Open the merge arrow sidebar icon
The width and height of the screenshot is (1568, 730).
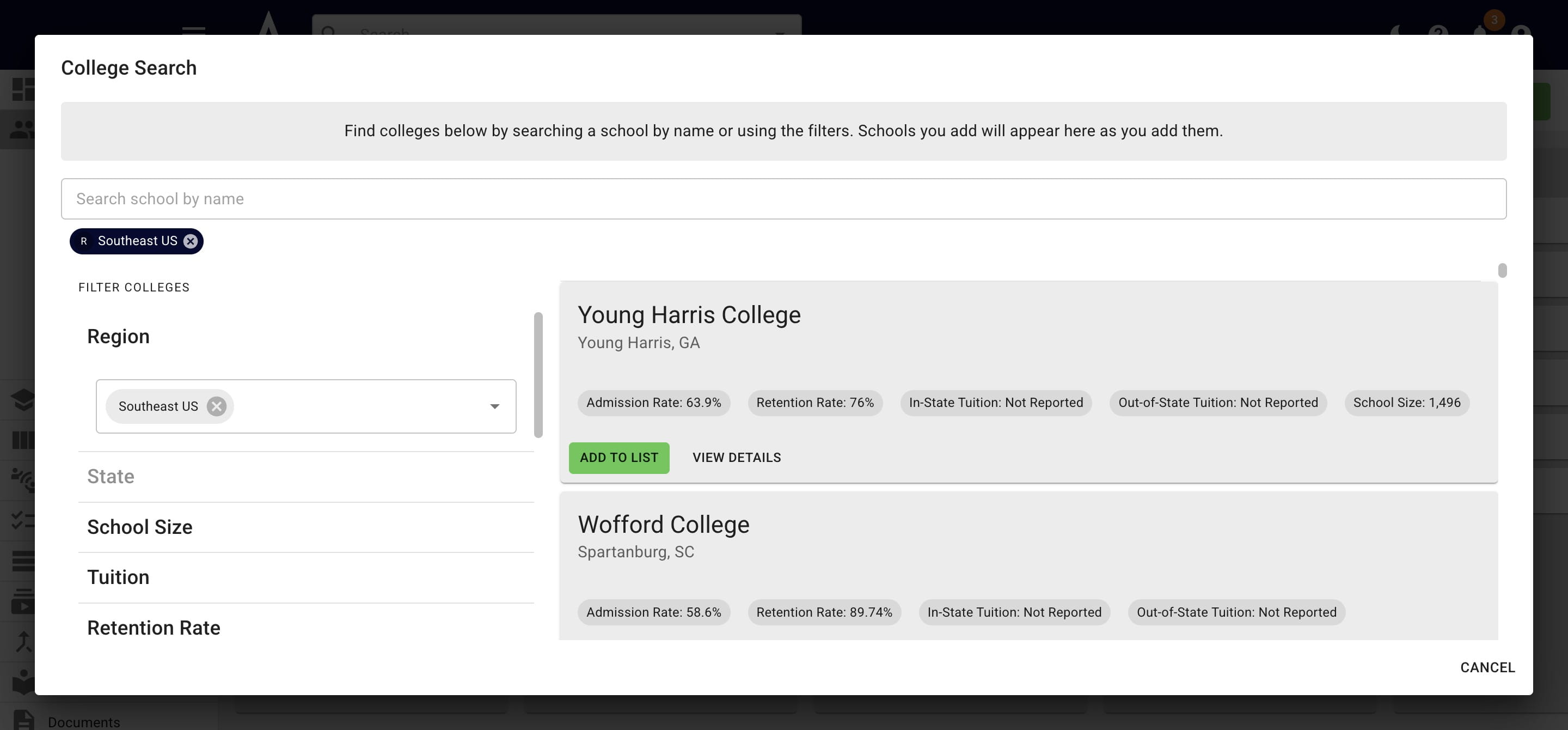point(23,641)
